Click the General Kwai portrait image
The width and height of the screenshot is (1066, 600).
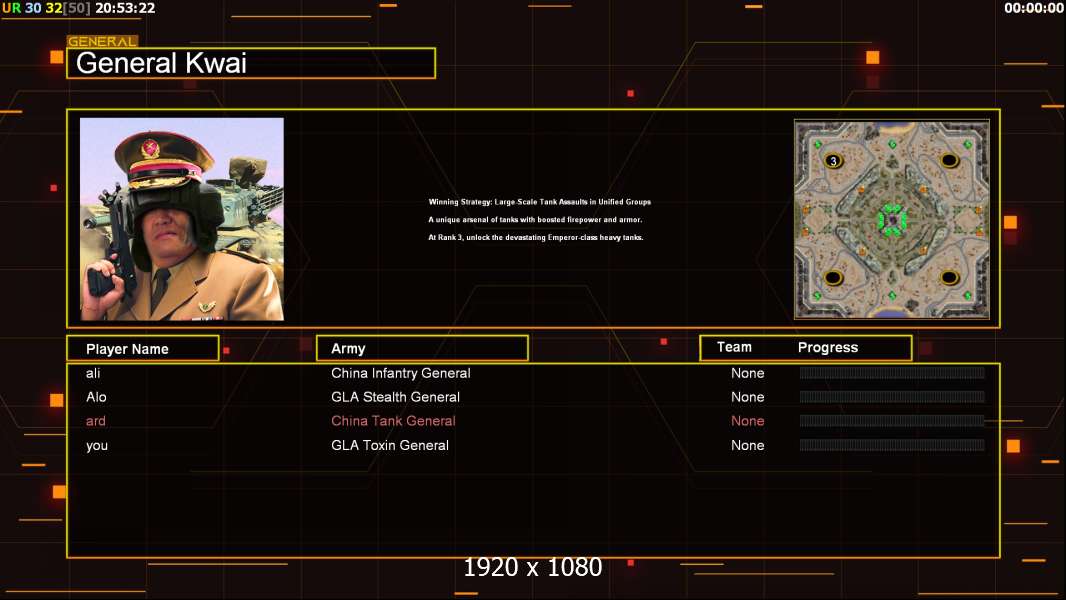[x=182, y=219]
